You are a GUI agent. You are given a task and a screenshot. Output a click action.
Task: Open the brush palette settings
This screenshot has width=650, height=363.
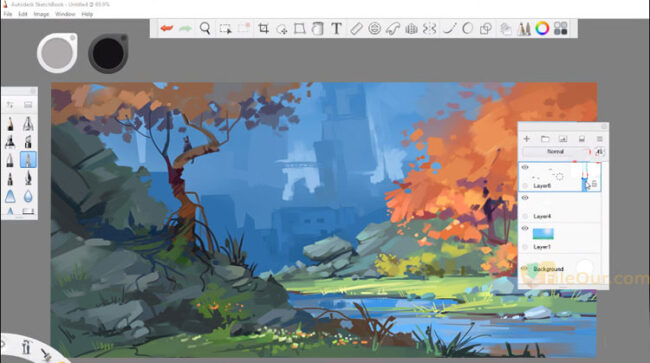(x=10, y=105)
